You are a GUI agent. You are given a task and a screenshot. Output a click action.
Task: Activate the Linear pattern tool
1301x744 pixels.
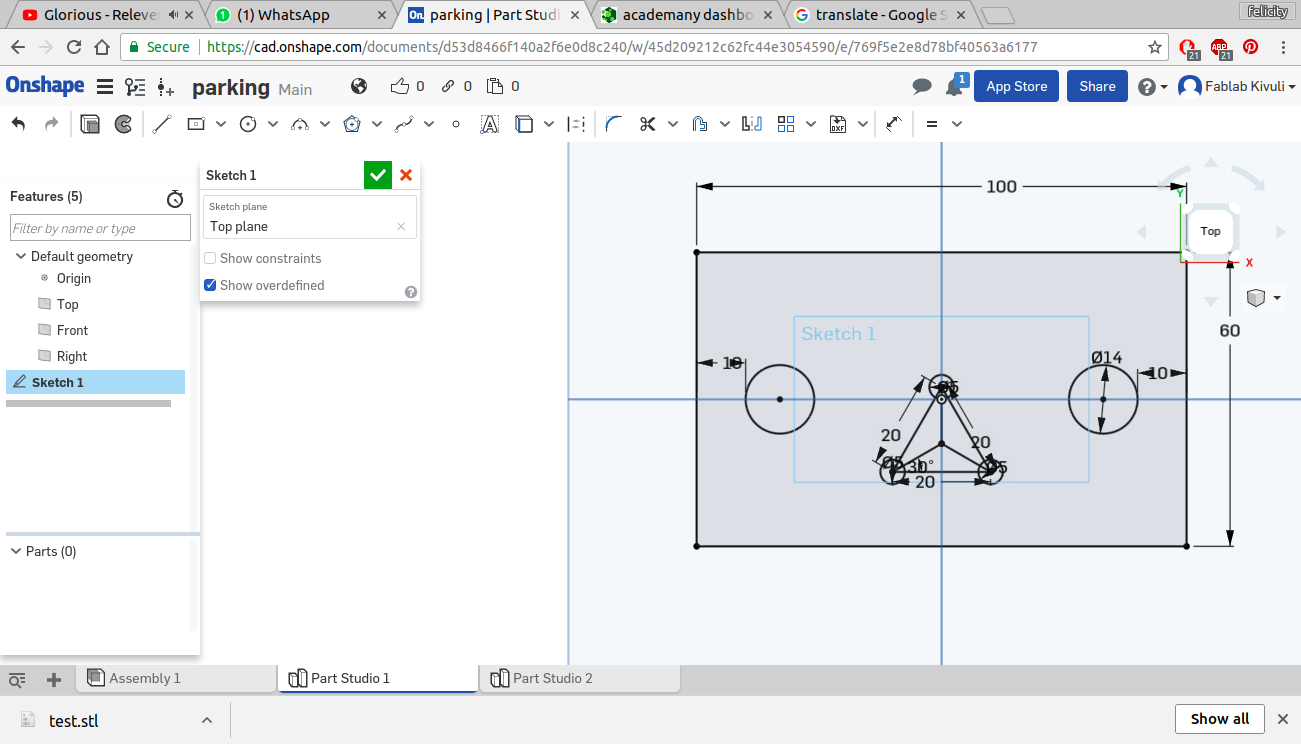[786, 124]
